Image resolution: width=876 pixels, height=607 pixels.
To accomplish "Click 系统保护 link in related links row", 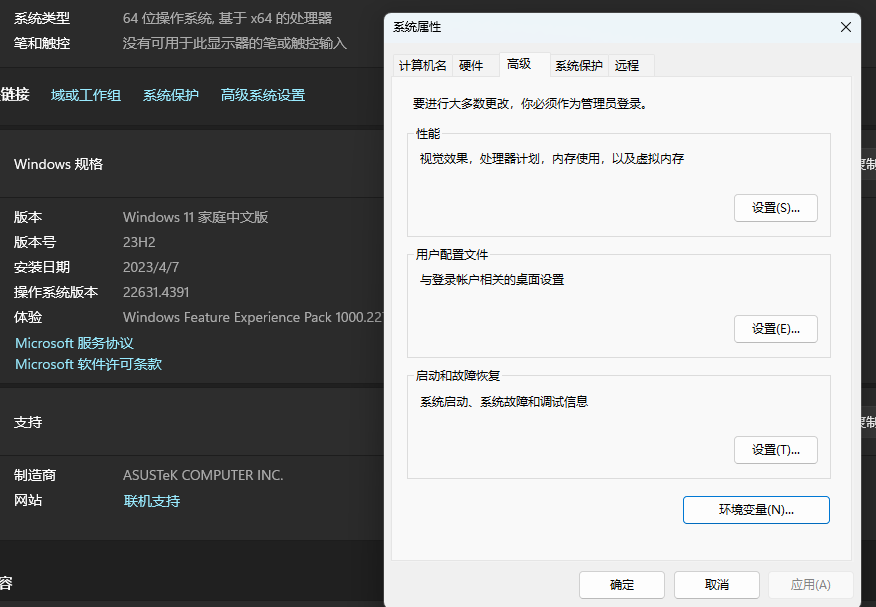I will 171,96.
